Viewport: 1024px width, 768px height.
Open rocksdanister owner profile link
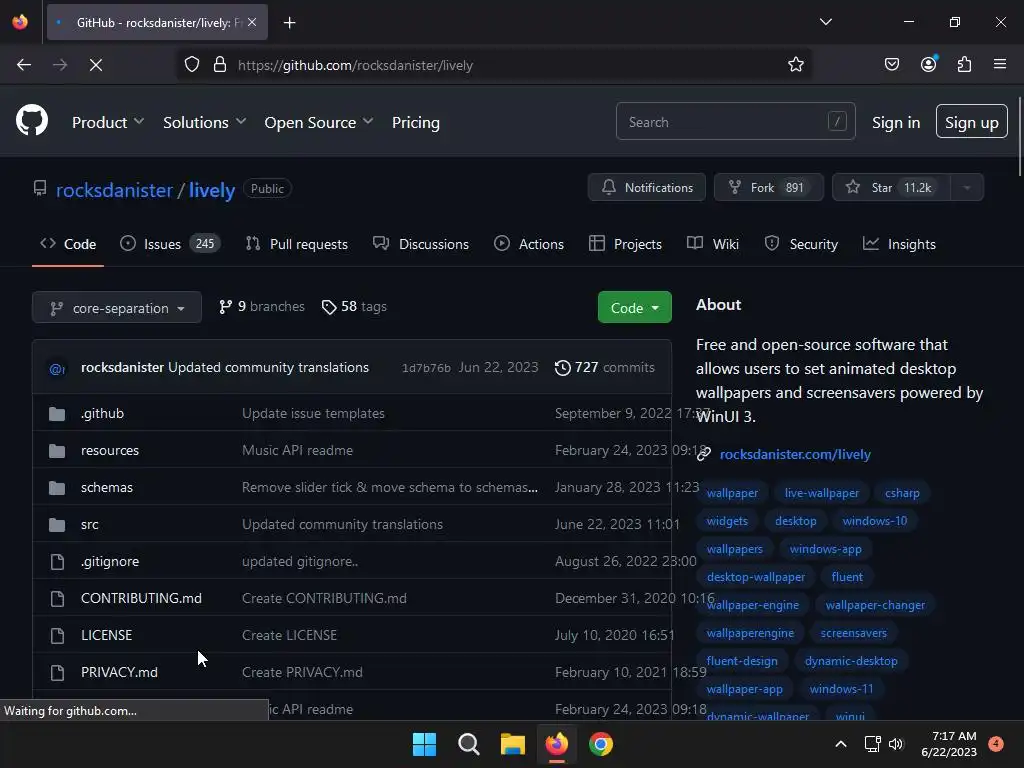(114, 190)
